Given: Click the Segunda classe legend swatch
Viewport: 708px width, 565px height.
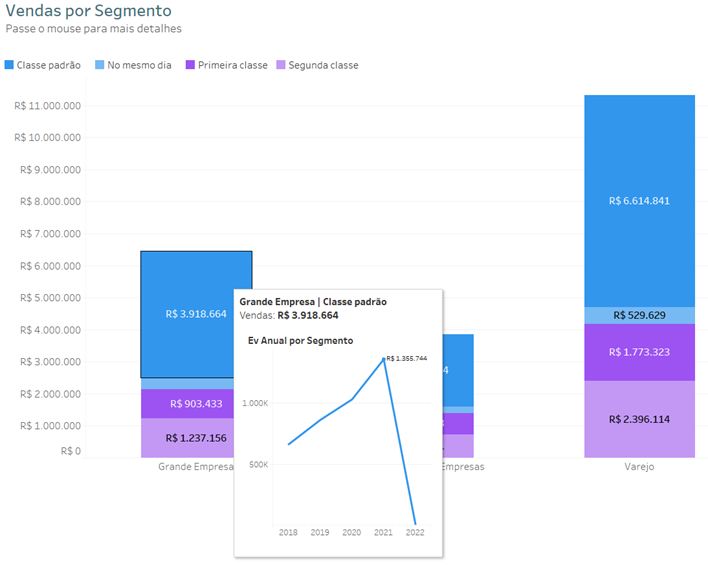Looking at the screenshot, I should [281, 65].
